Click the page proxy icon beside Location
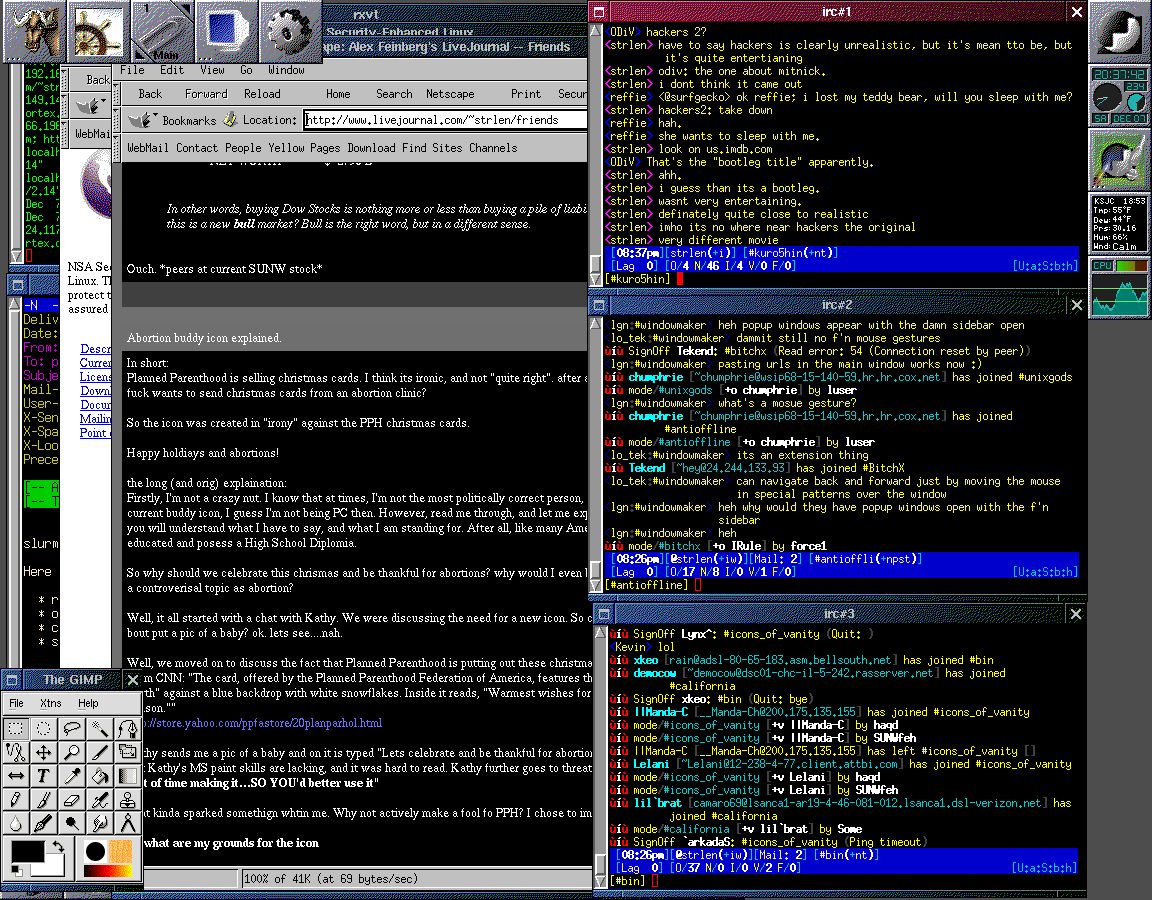1152x900 pixels. tap(230, 119)
